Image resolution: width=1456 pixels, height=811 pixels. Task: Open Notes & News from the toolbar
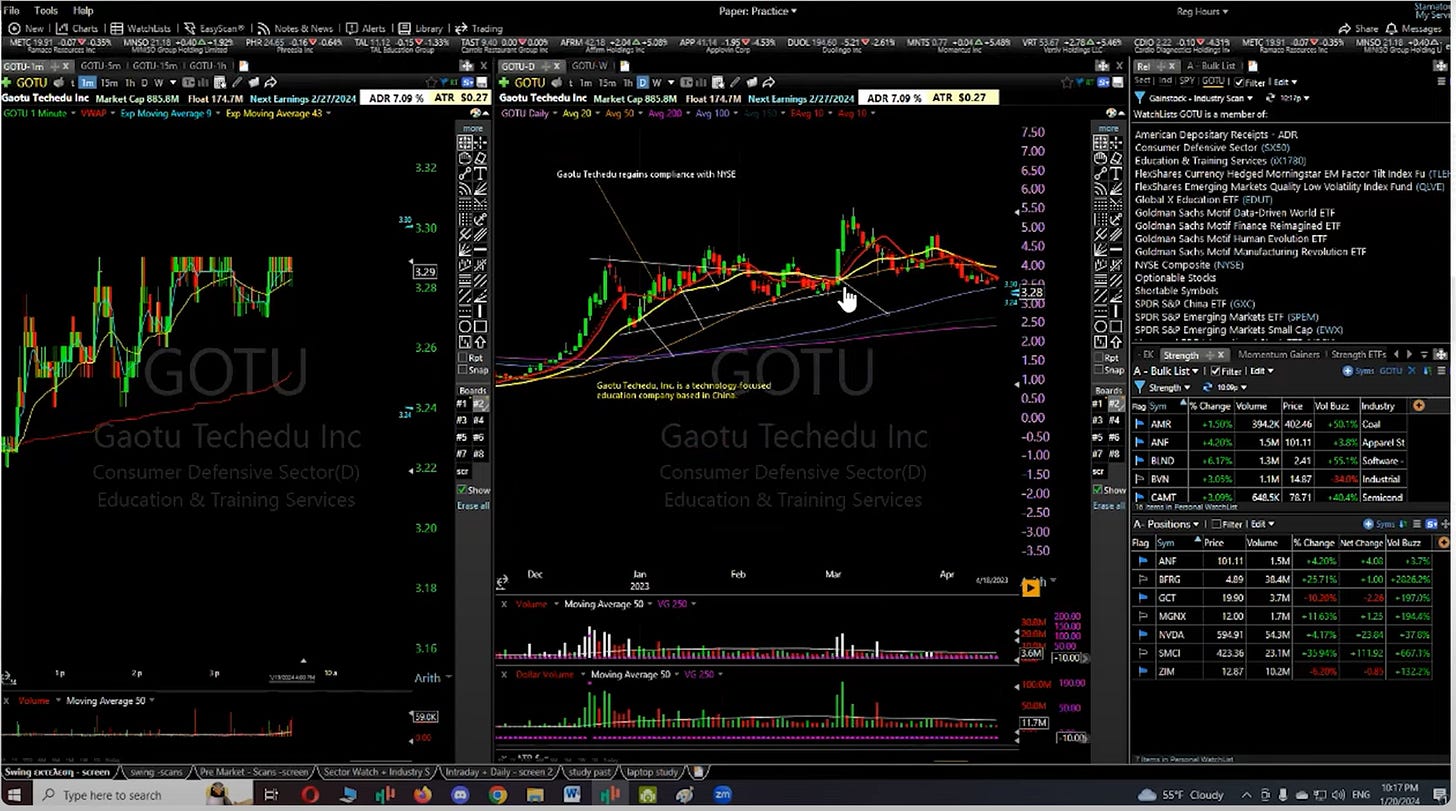295,28
